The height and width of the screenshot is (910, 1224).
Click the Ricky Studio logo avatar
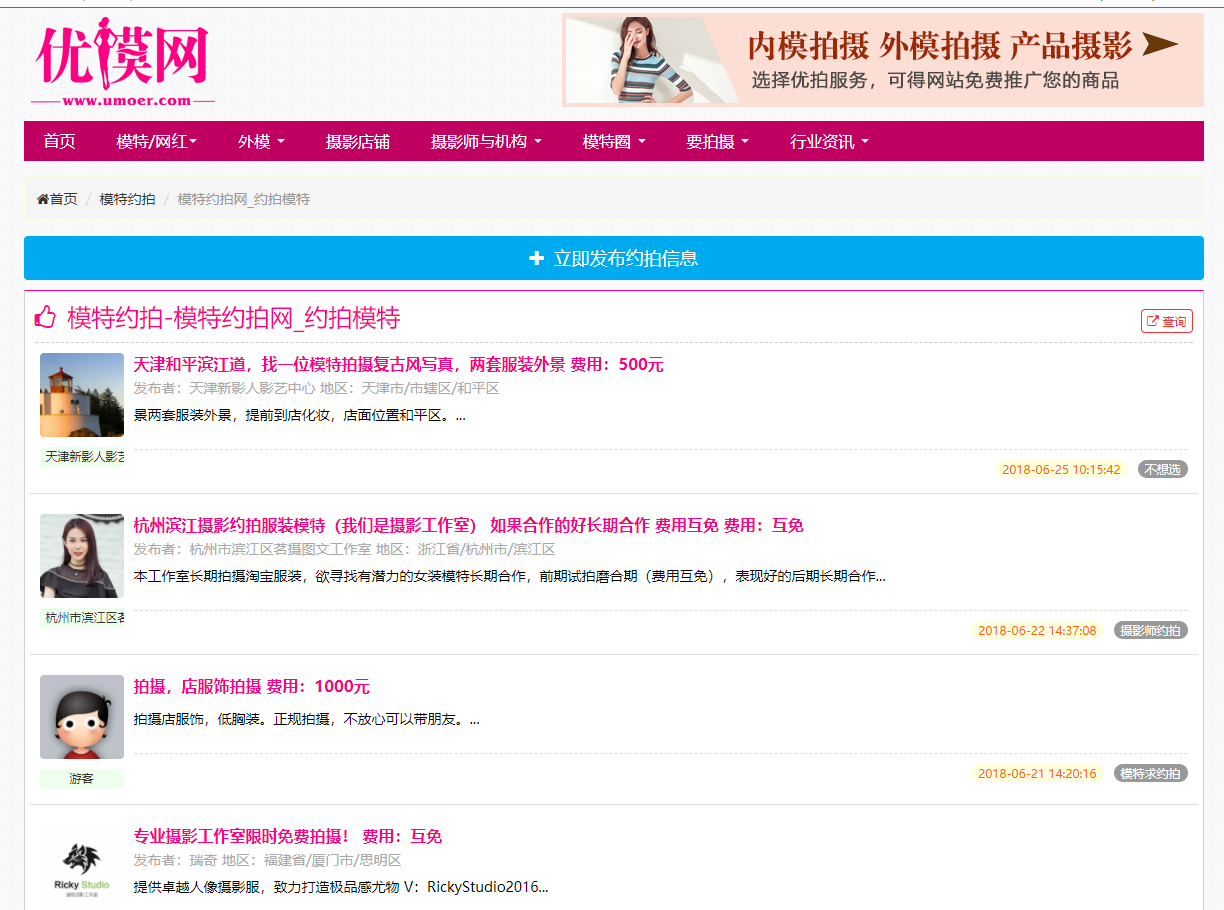point(82,866)
